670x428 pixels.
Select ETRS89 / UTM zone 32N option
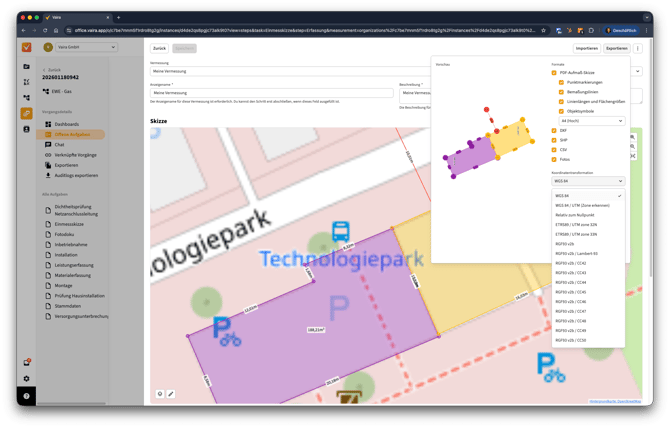coord(577,225)
